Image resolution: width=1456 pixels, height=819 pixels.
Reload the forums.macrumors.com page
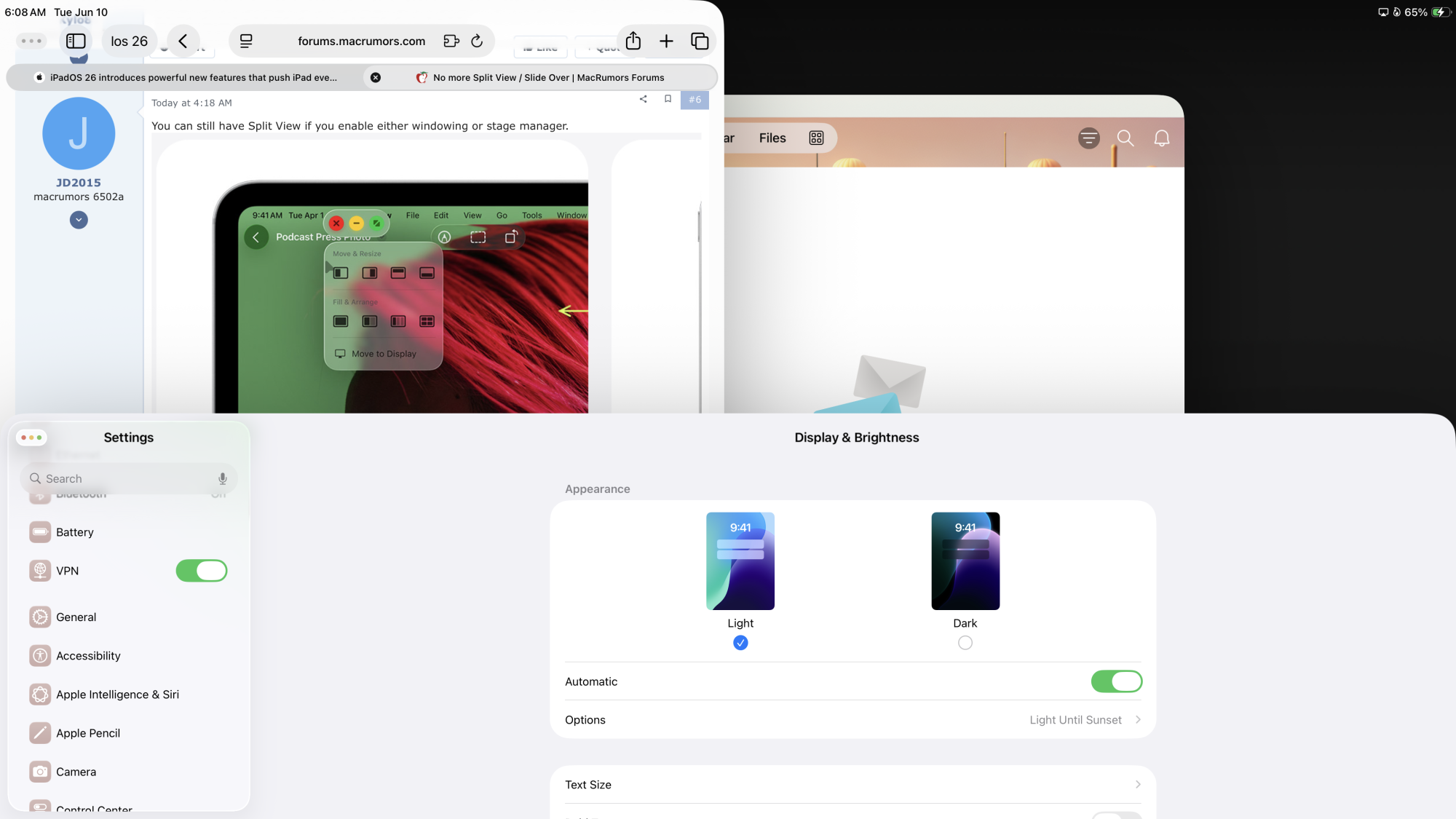pyautogui.click(x=477, y=41)
